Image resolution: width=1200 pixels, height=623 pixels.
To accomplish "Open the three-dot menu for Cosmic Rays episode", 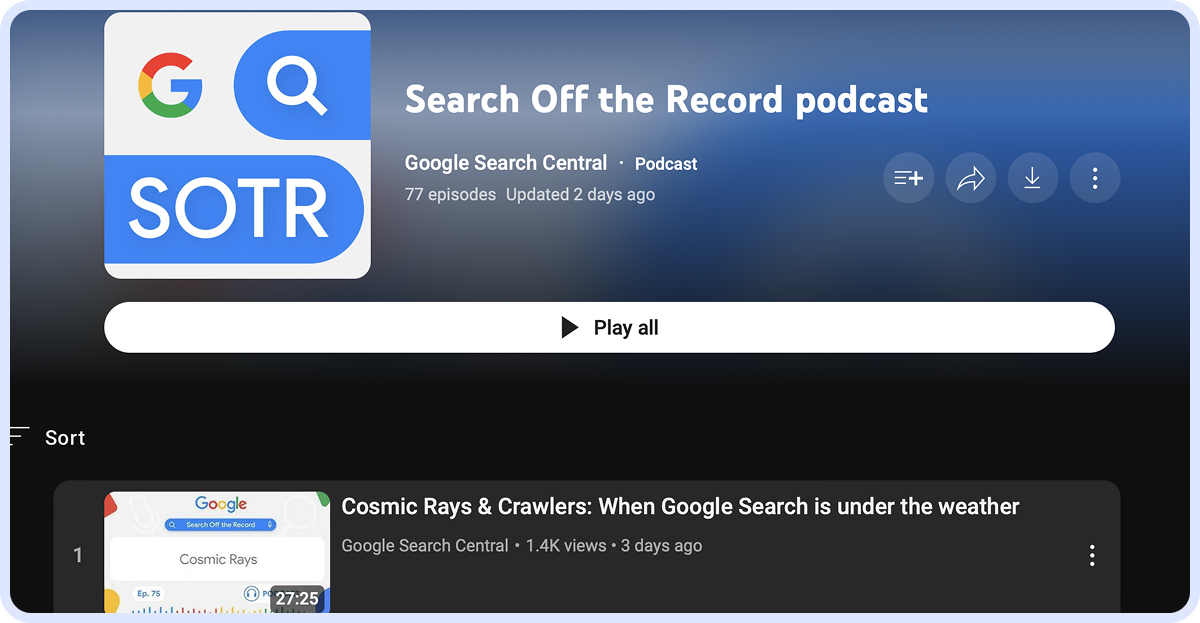I will click(1092, 555).
